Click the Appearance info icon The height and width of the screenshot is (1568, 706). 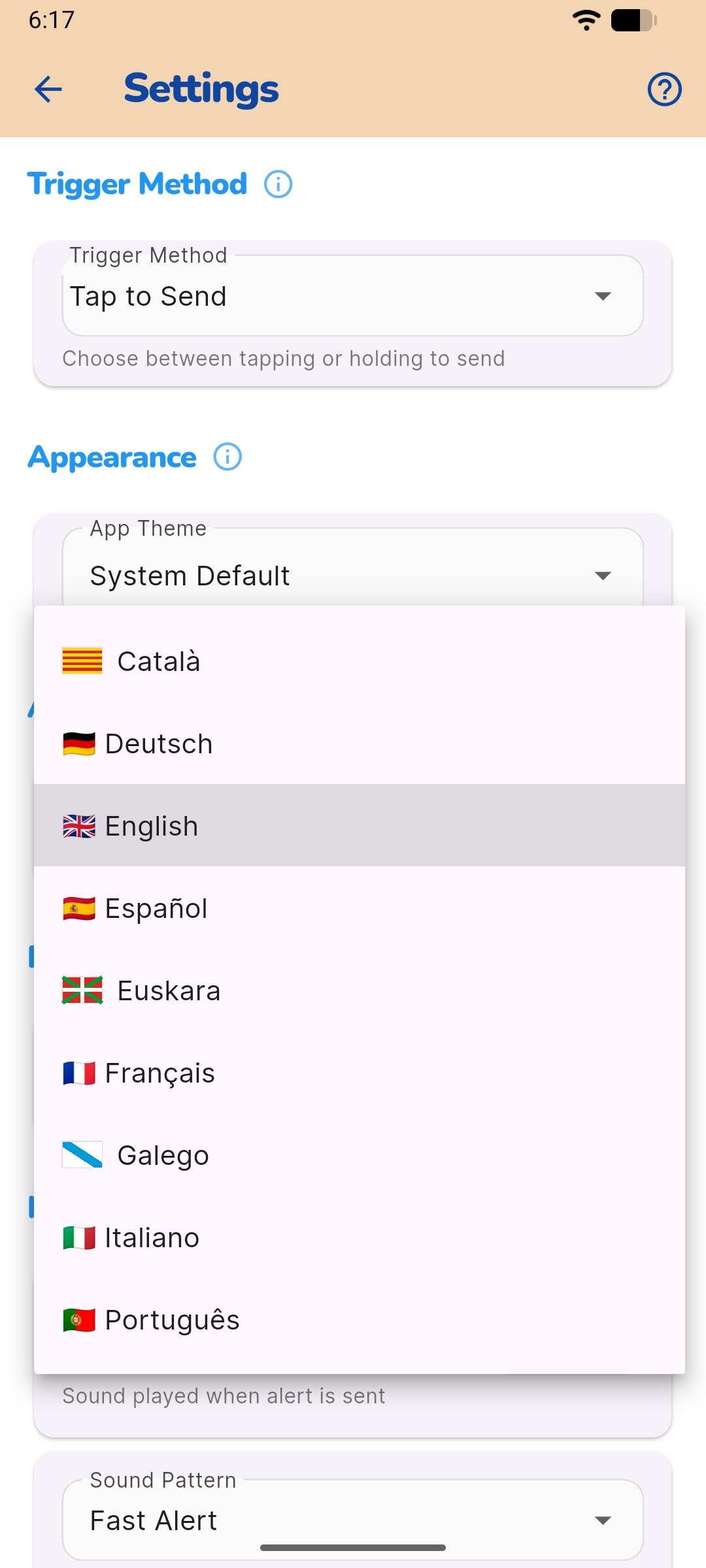pyautogui.click(x=226, y=457)
